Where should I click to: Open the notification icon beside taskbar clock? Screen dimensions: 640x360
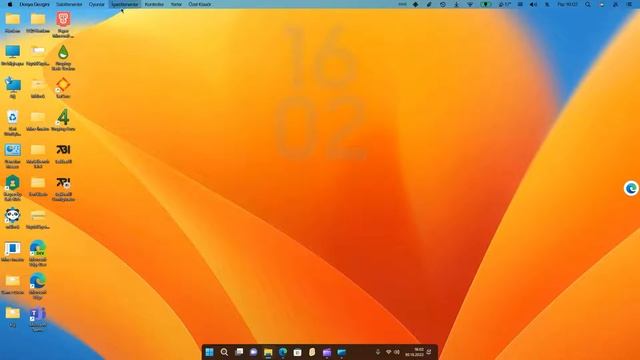(429, 352)
